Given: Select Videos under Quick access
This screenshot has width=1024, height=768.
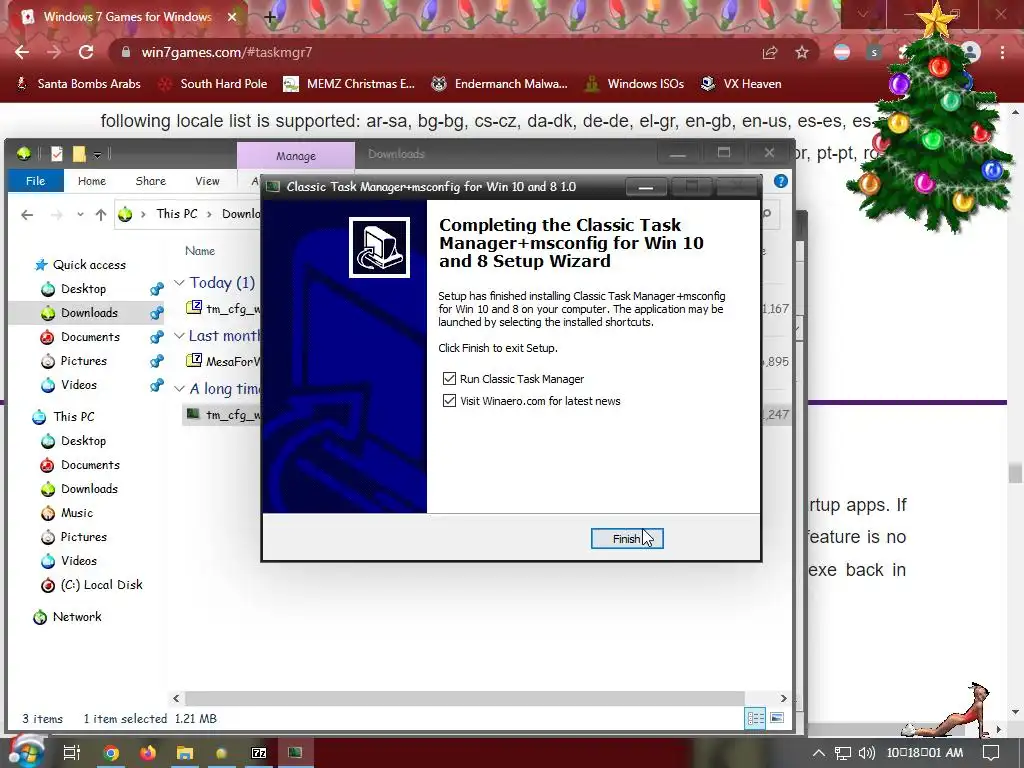Looking at the screenshot, I should [x=78, y=385].
